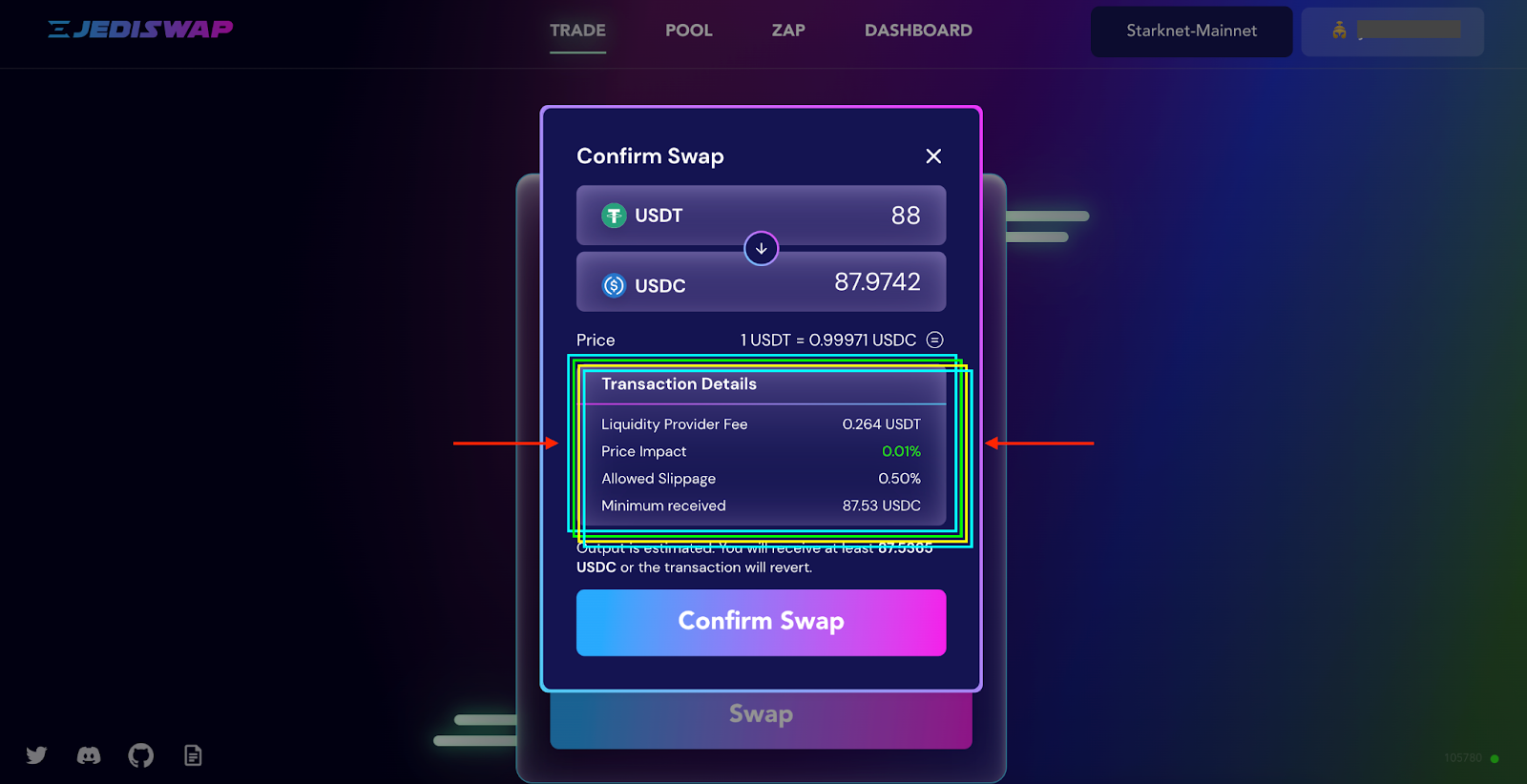Toggle the price direction icon

(935, 340)
